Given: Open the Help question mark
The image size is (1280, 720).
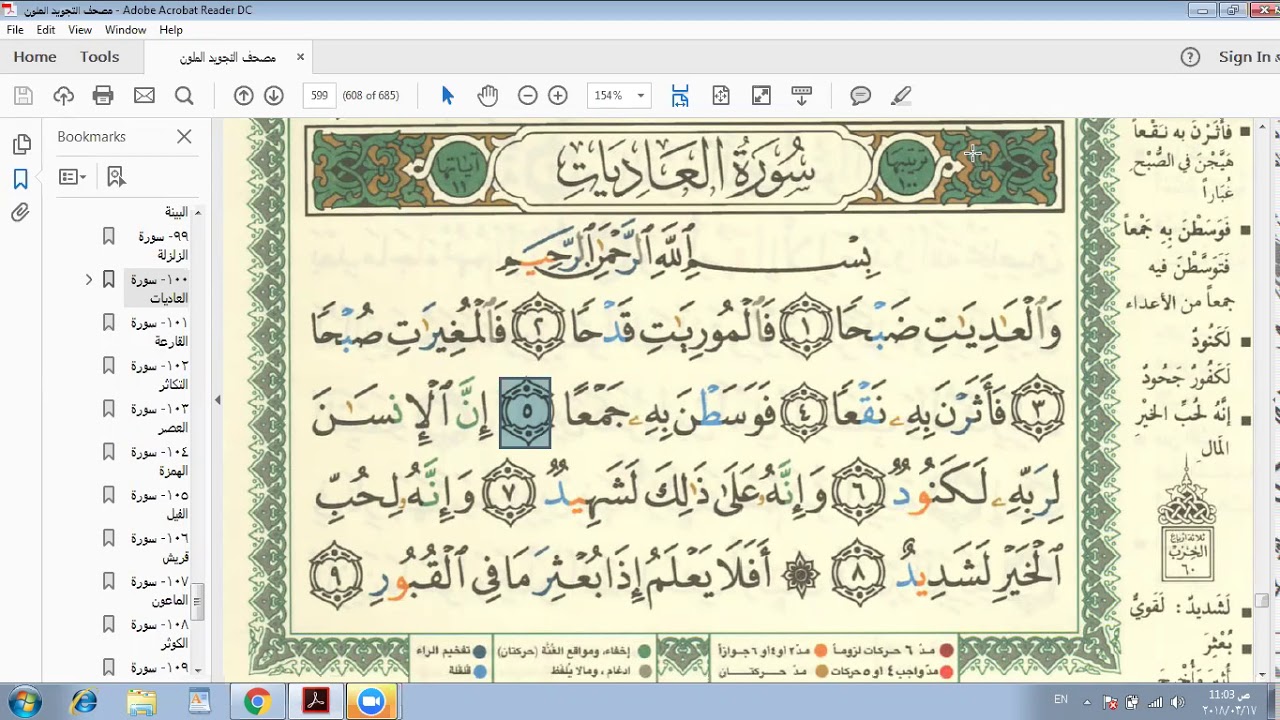Looking at the screenshot, I should 1190,57.
